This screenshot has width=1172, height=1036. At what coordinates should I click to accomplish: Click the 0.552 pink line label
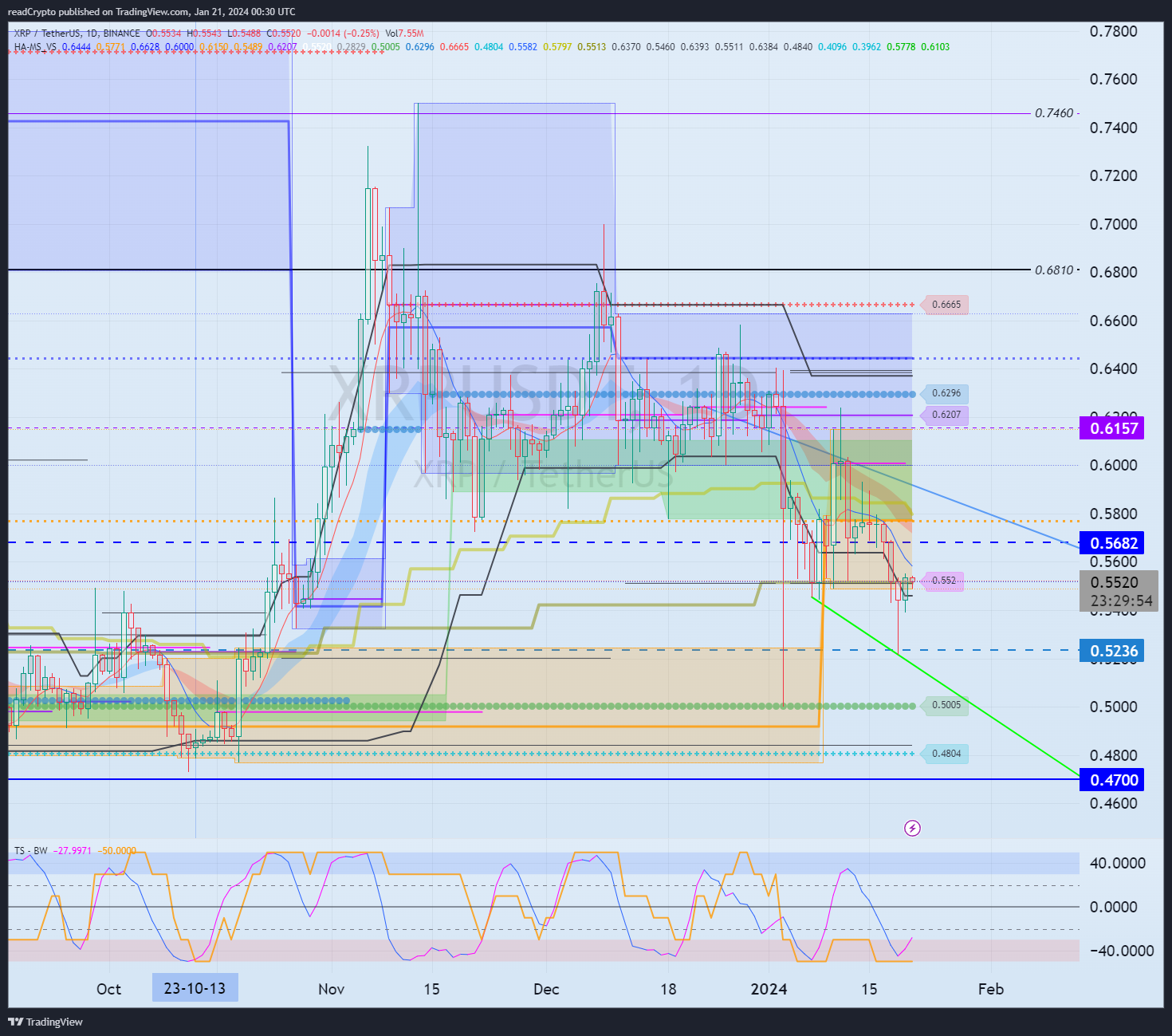click(943, 581)
